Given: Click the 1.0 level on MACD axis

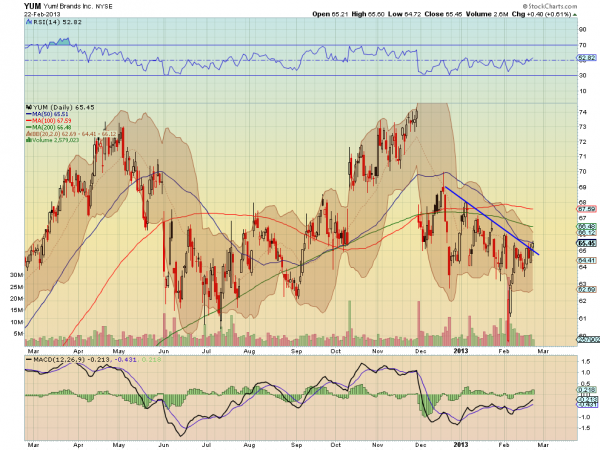Looking at the screenshot, I should click(x=585, y=372).
